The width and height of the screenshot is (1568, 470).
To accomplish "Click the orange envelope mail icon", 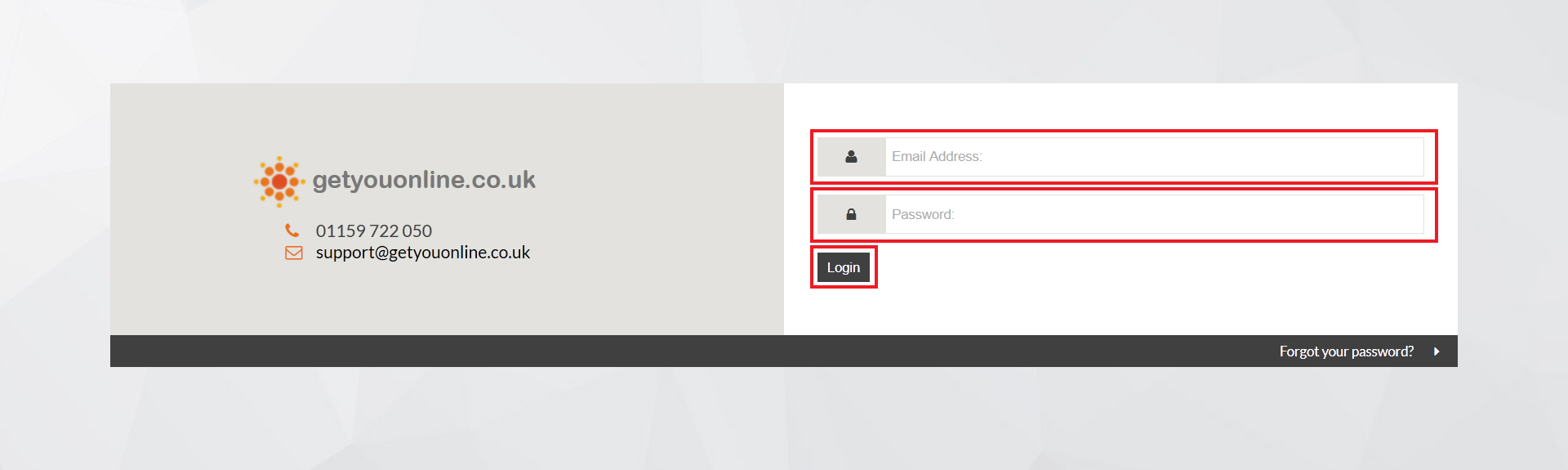I will (293, 253).
